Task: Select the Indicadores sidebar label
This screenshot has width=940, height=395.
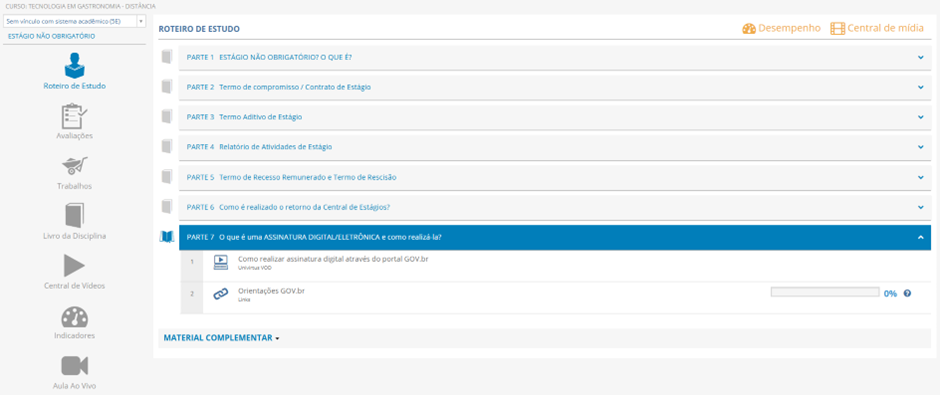Action: (x=74, y=335)
